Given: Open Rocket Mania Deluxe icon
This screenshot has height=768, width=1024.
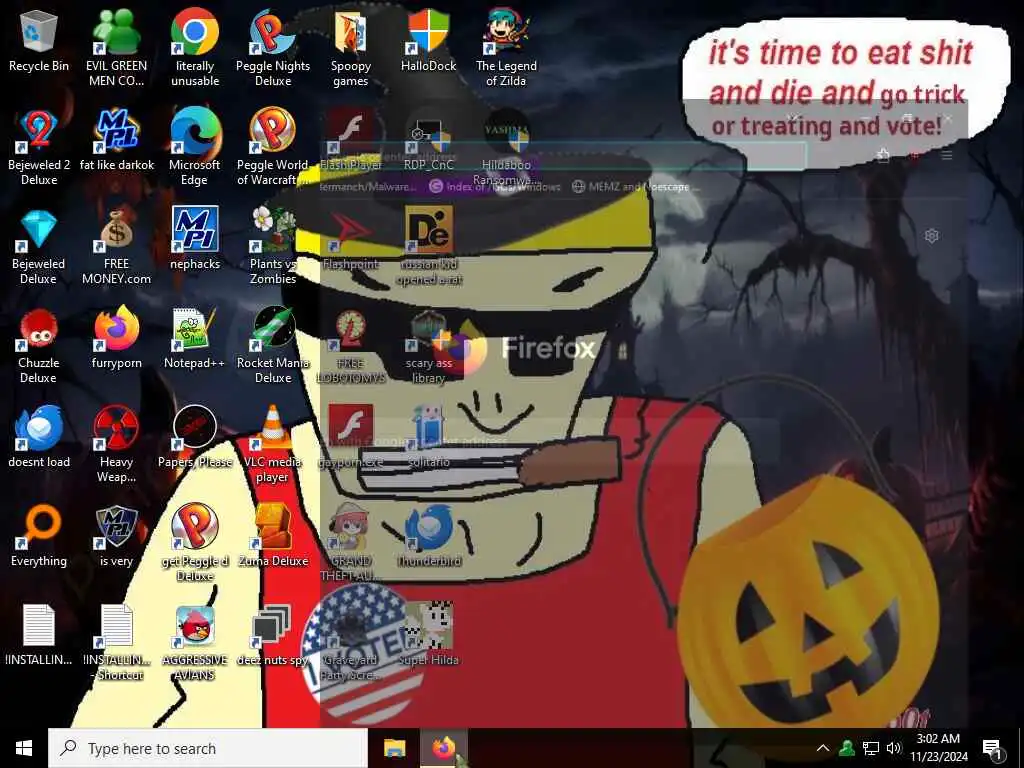Looking at the screenshot, I should tap(273, 345).
